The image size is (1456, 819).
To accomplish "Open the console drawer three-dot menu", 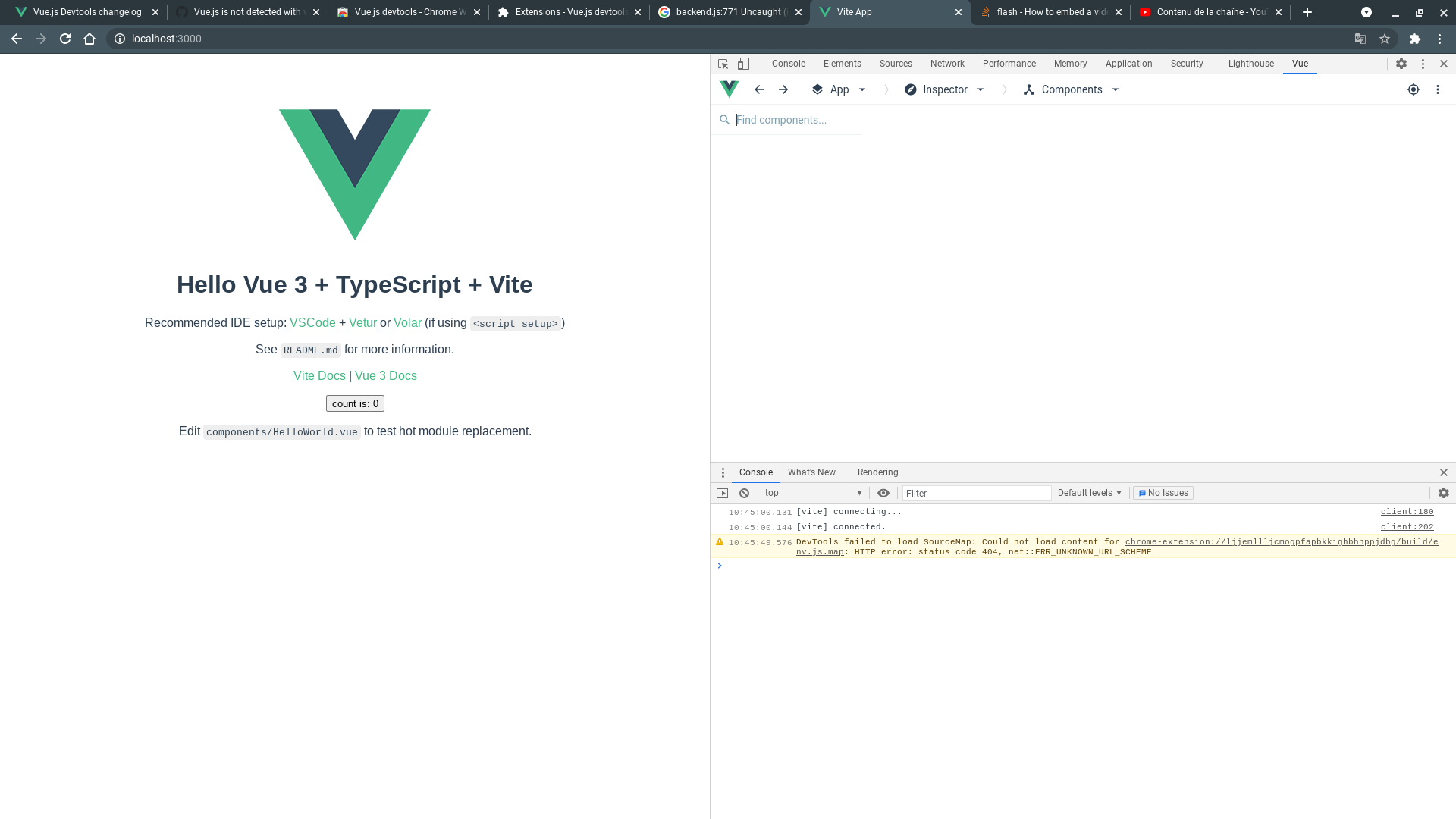I will pyautogui.click(x=723, y=472).
